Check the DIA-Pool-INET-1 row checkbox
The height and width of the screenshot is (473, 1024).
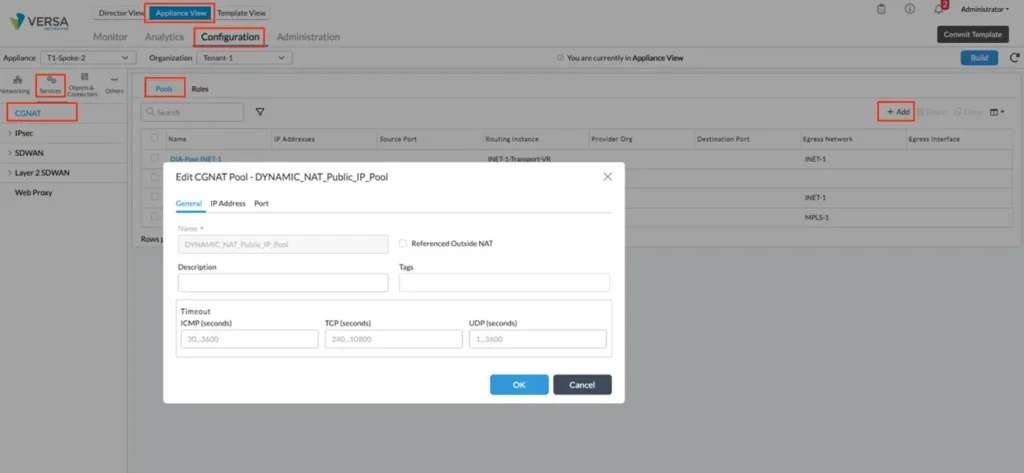[x=154, y=158]
